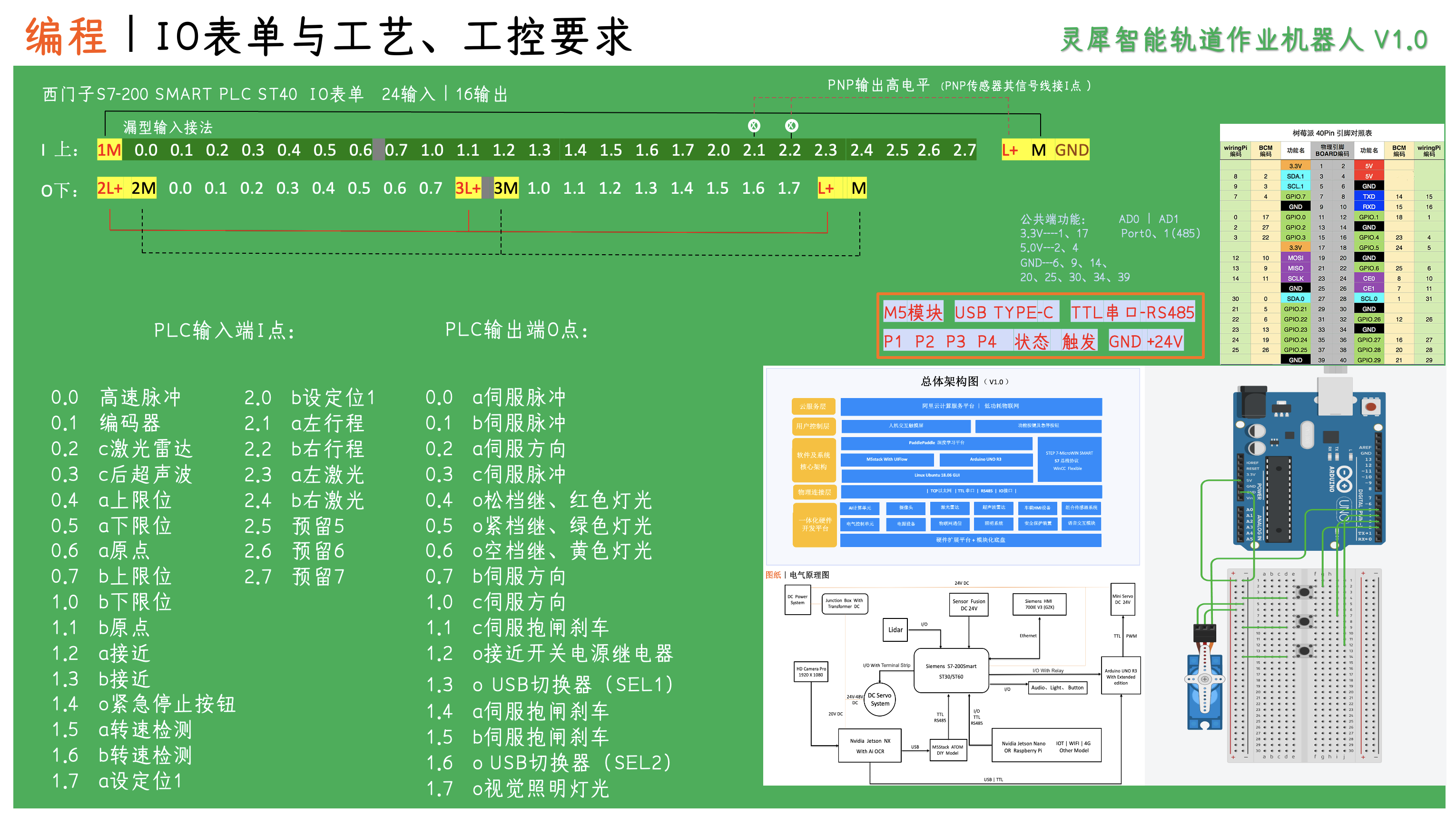The image size is (1456, 817).
Task: Click the Lidar block in the electrical diagram
Action: (x=895, y=629)
